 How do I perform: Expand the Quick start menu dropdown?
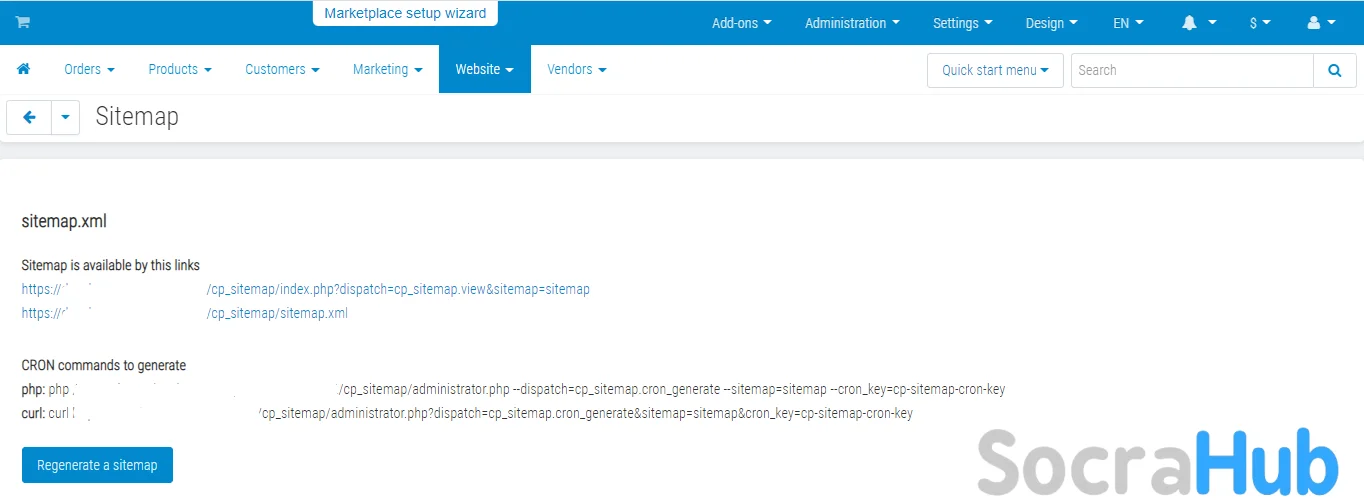pos(995,70)
